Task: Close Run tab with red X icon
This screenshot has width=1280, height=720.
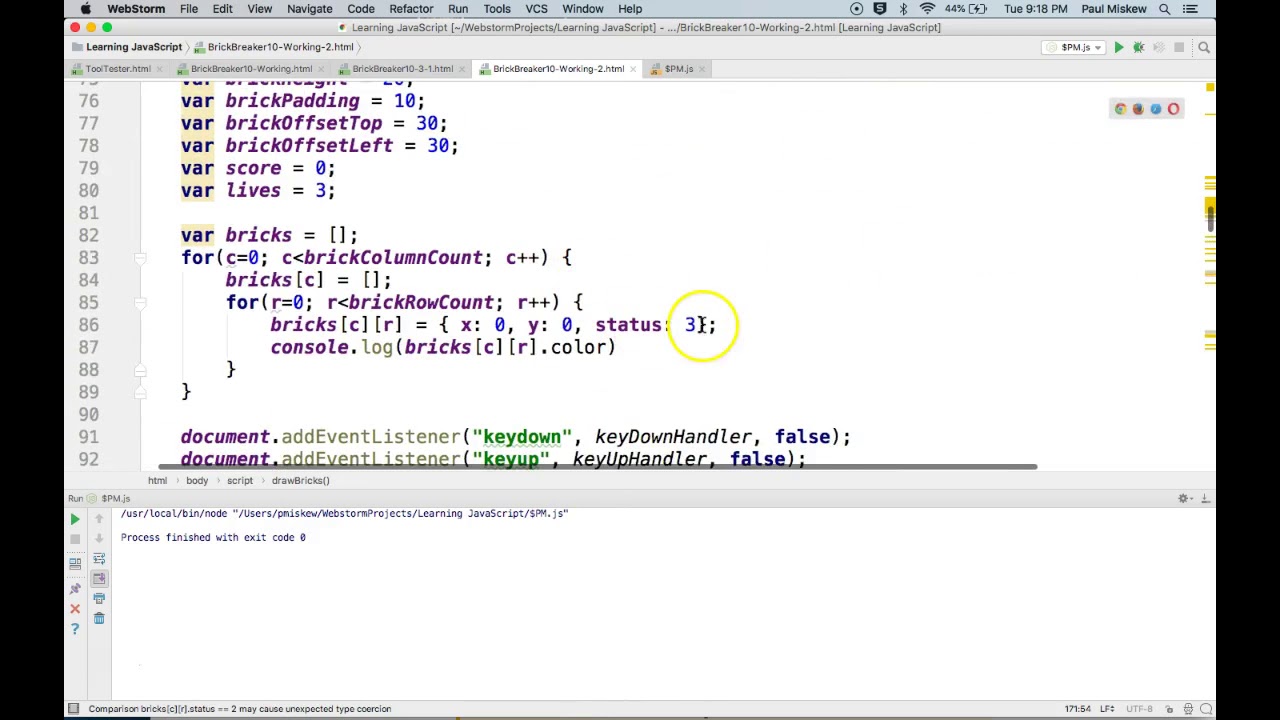Action: [x=74, y=608]
